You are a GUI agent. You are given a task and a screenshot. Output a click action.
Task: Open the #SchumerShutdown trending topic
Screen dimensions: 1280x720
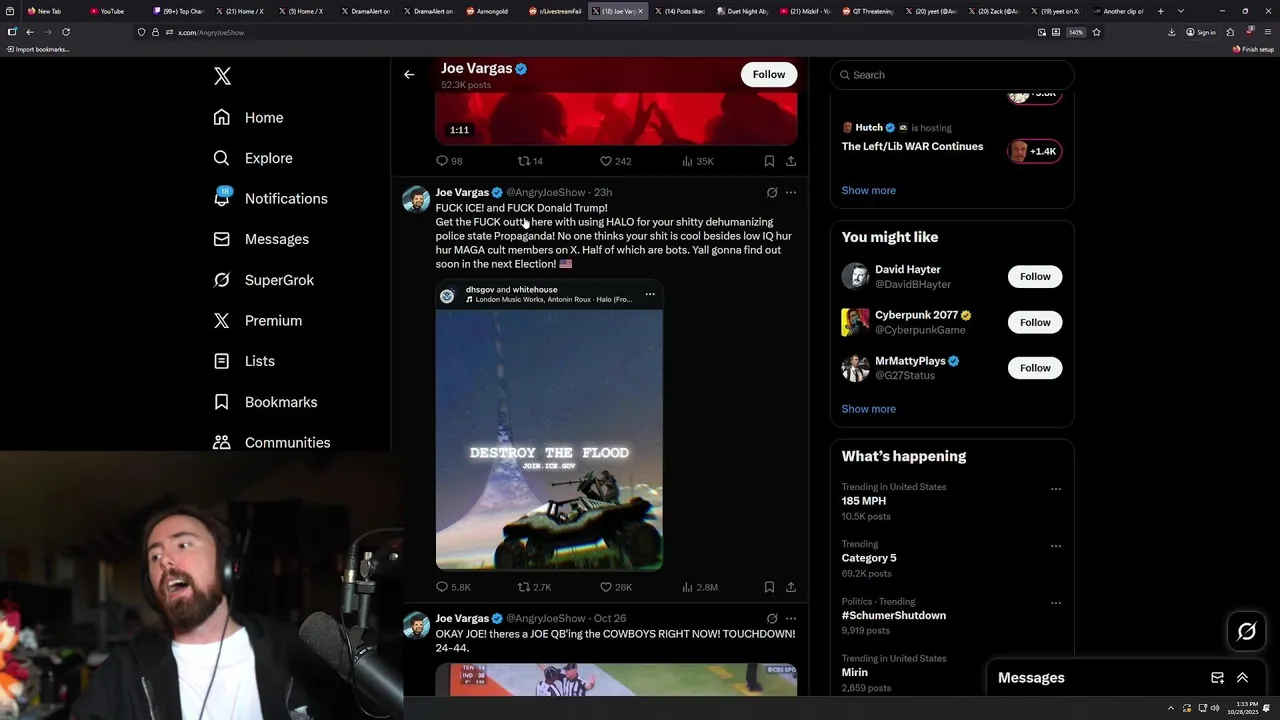pyautogui.click(x=893, y=616)
